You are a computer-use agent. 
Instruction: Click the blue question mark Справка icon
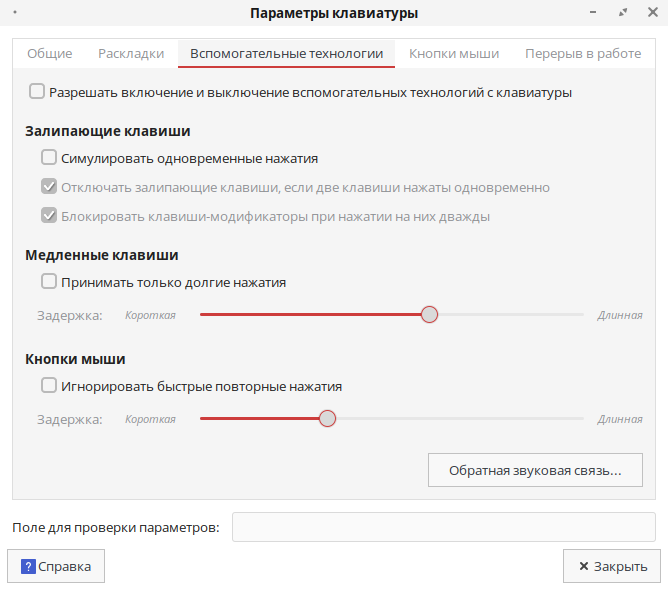tap(28, 567)
